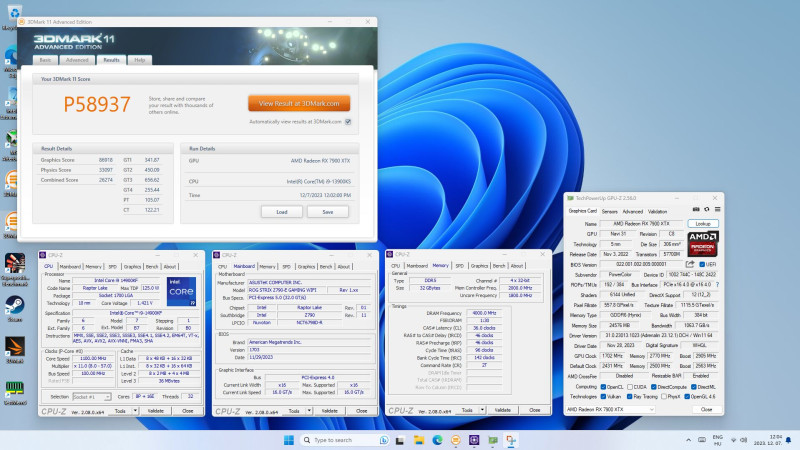Open the notification bell in the system tray

(789, 440)
